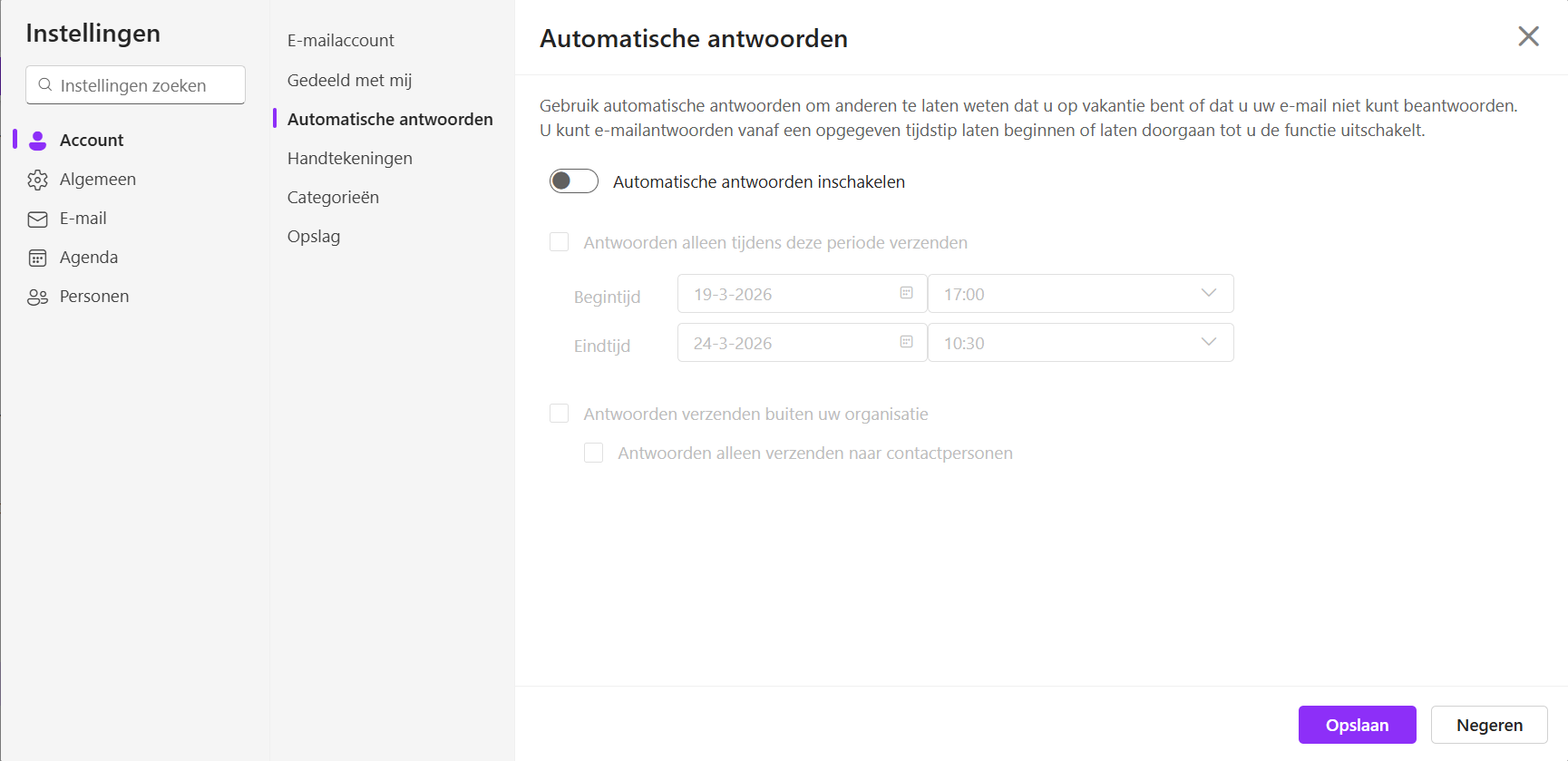The image size is (1568, 761).
Task: Click the Account person icon
Action: (37, 141)
